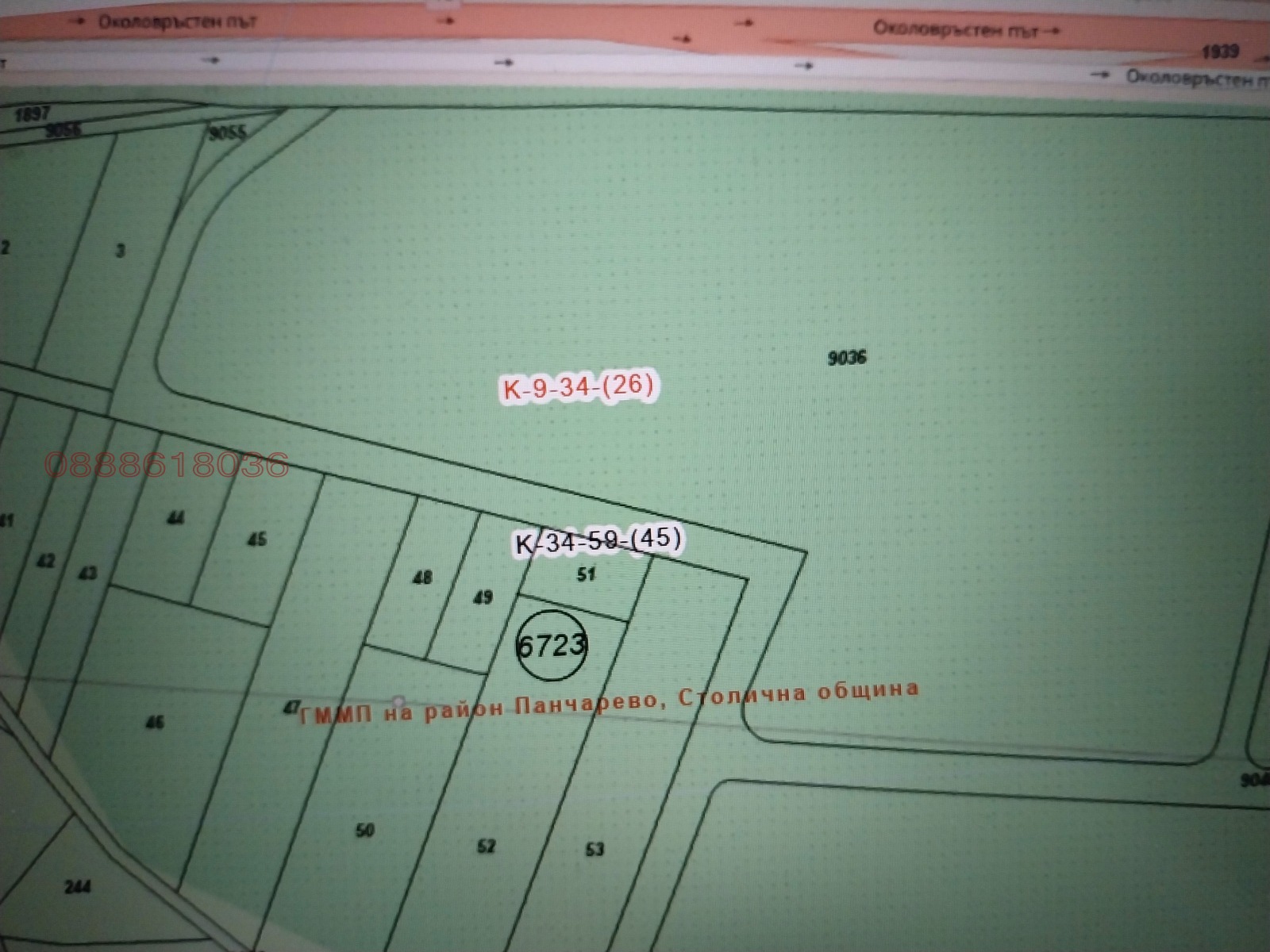Viewport: 1270px width, 952px height.
Task: Click parcel 45 plot
Action: click(256, 539)
